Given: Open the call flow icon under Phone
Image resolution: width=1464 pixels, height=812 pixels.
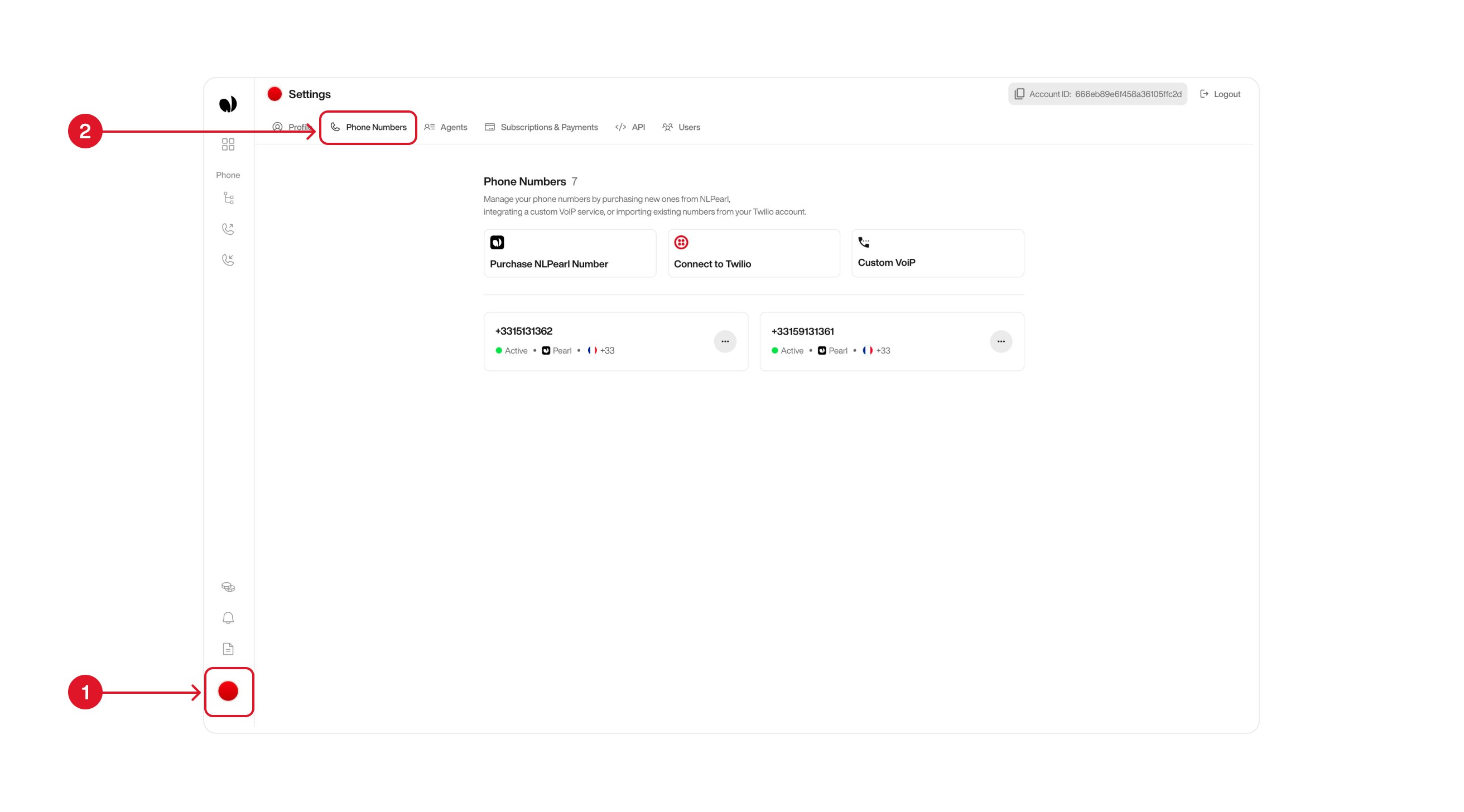Looking at the screenshot, I should pyautogui.click(x=228, y=198).
